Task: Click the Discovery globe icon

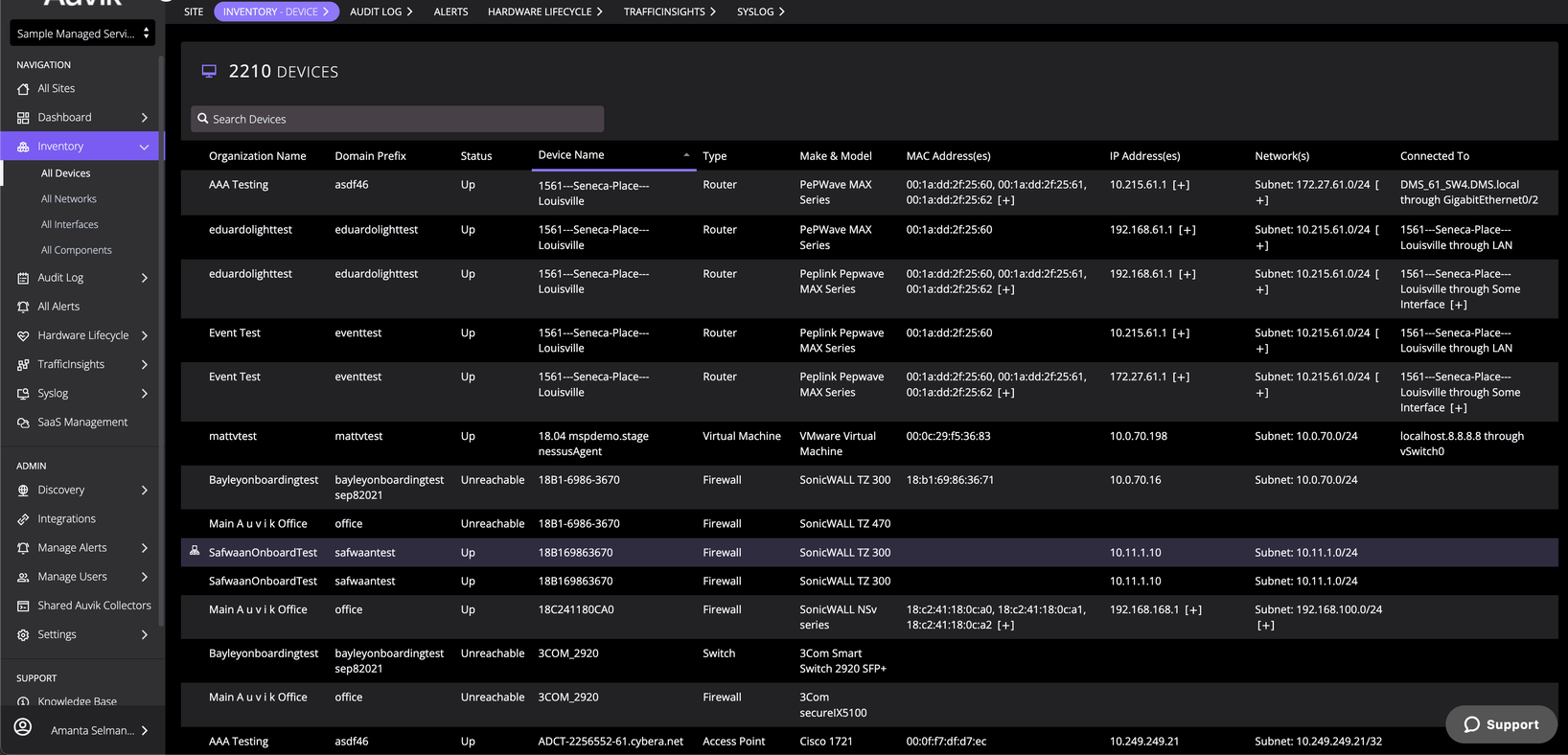Action: pos(23,491)
